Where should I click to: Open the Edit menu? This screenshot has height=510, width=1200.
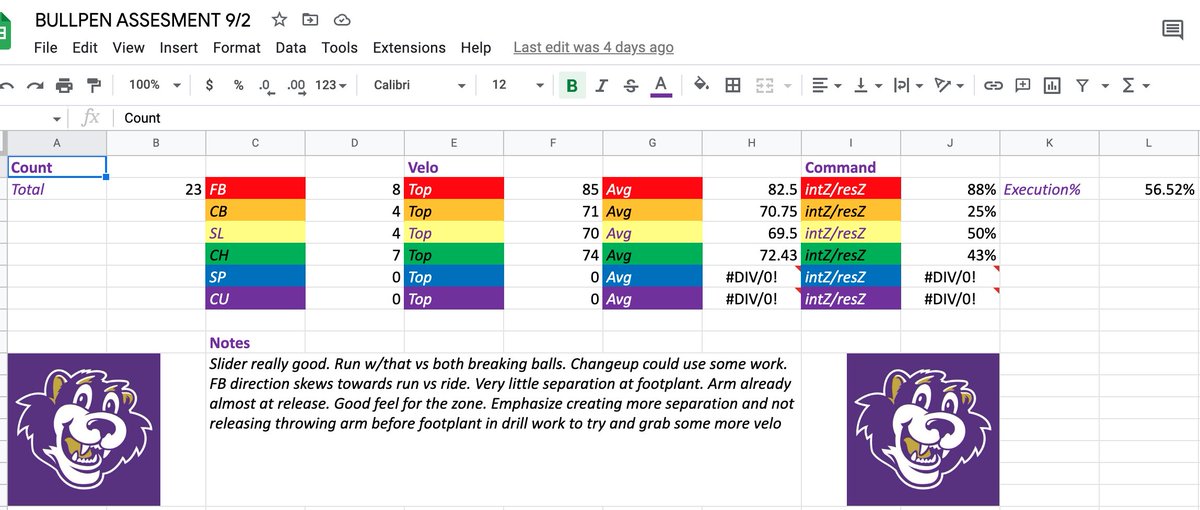point(85,47)
